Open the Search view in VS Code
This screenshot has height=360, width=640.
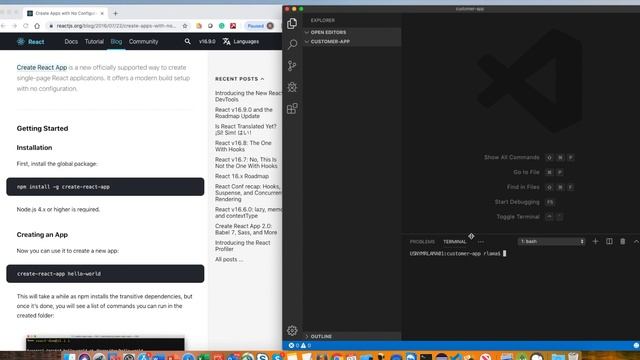tap(292, 44)
